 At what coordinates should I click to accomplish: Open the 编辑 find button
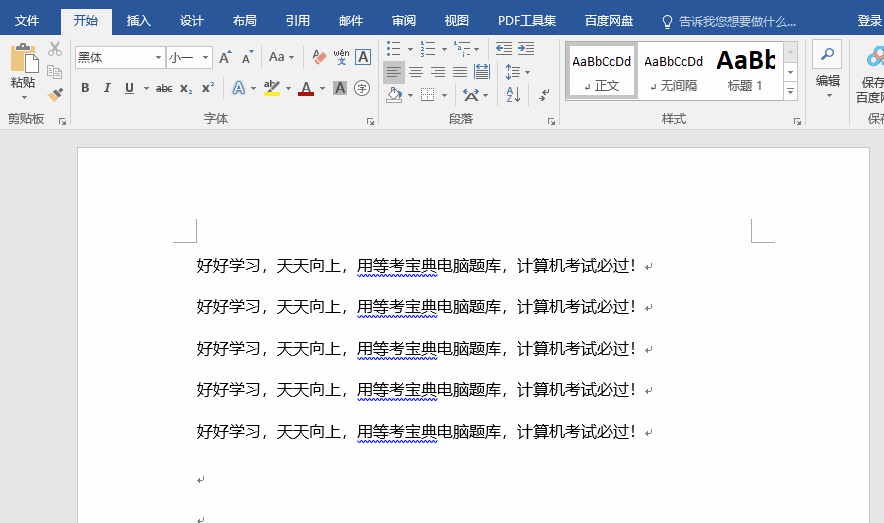(x=828, y=70)
